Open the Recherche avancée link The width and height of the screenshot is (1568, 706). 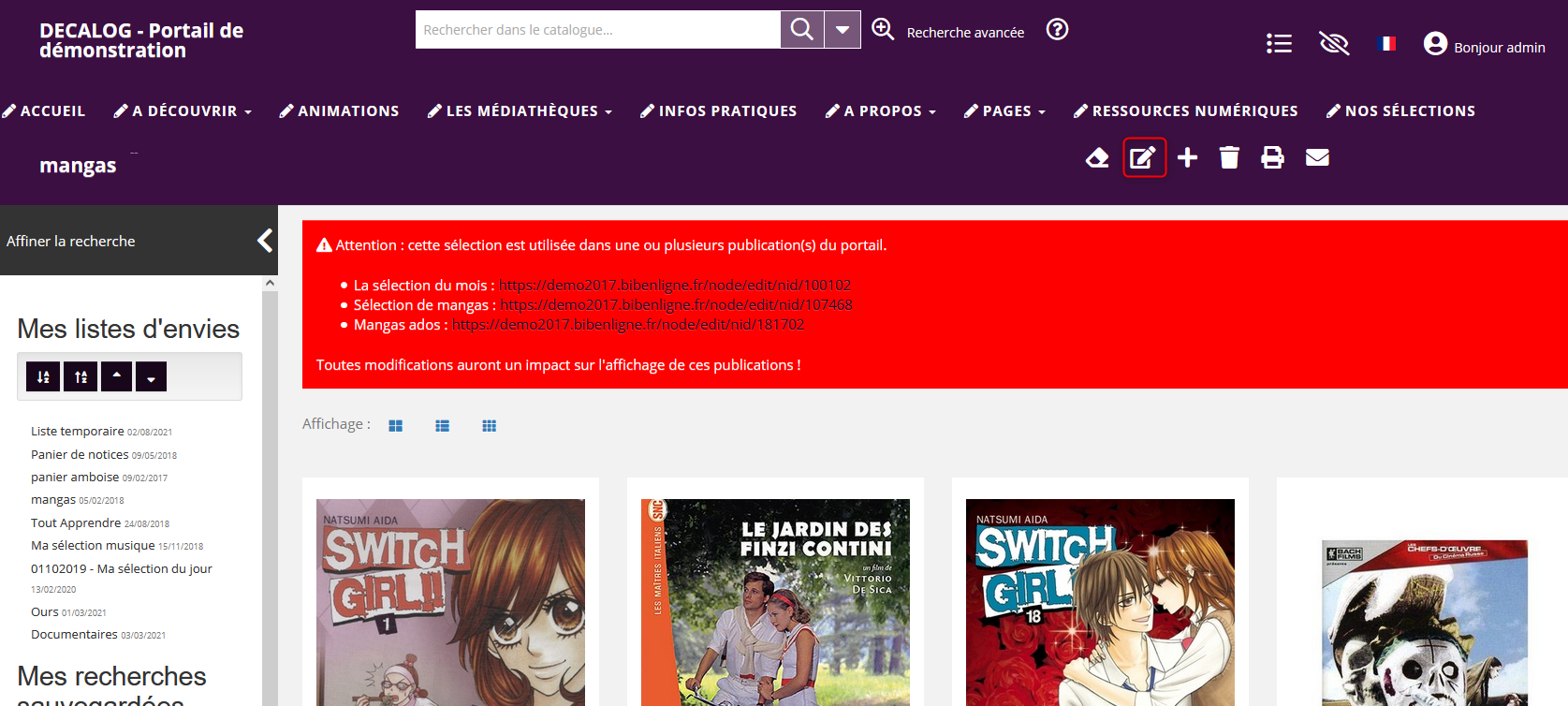(x=965, y=33)
